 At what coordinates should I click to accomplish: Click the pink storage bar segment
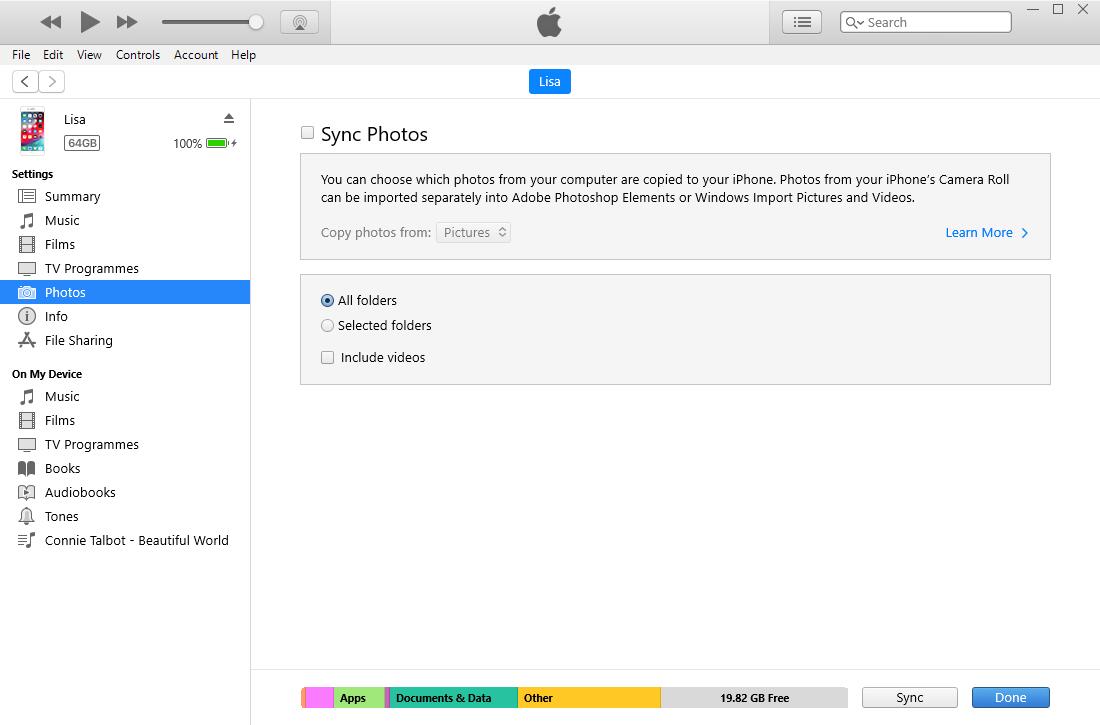click(x=320, y=698)
